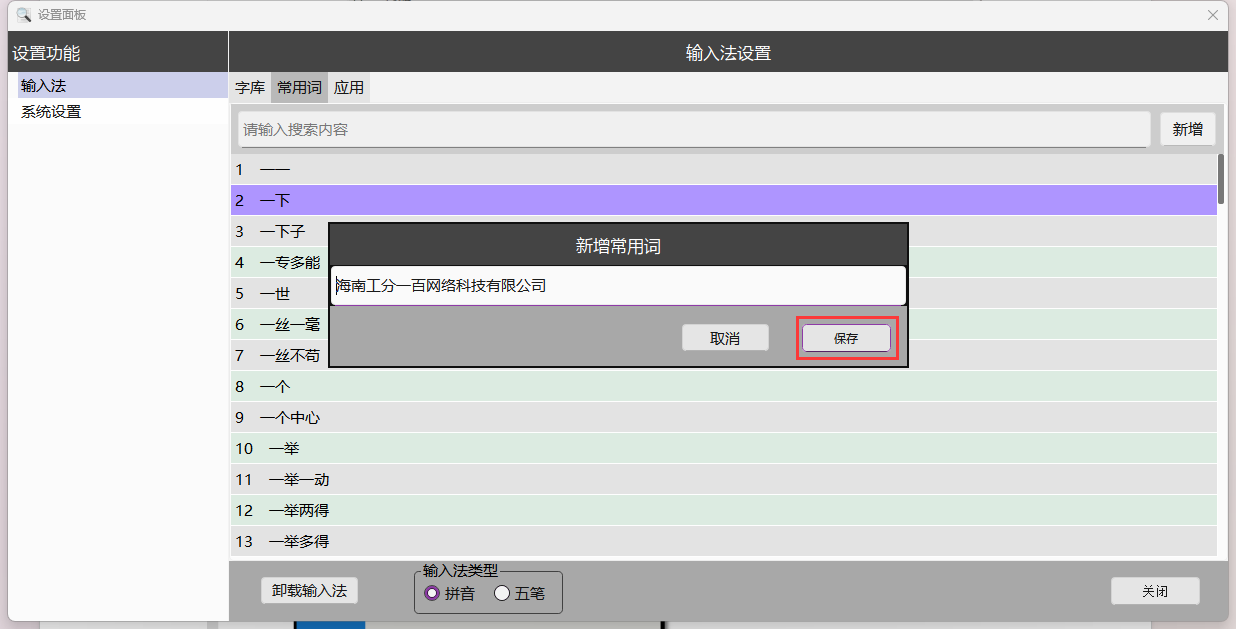
Task: Select row 7 一丝不苟
Action: 279,355
